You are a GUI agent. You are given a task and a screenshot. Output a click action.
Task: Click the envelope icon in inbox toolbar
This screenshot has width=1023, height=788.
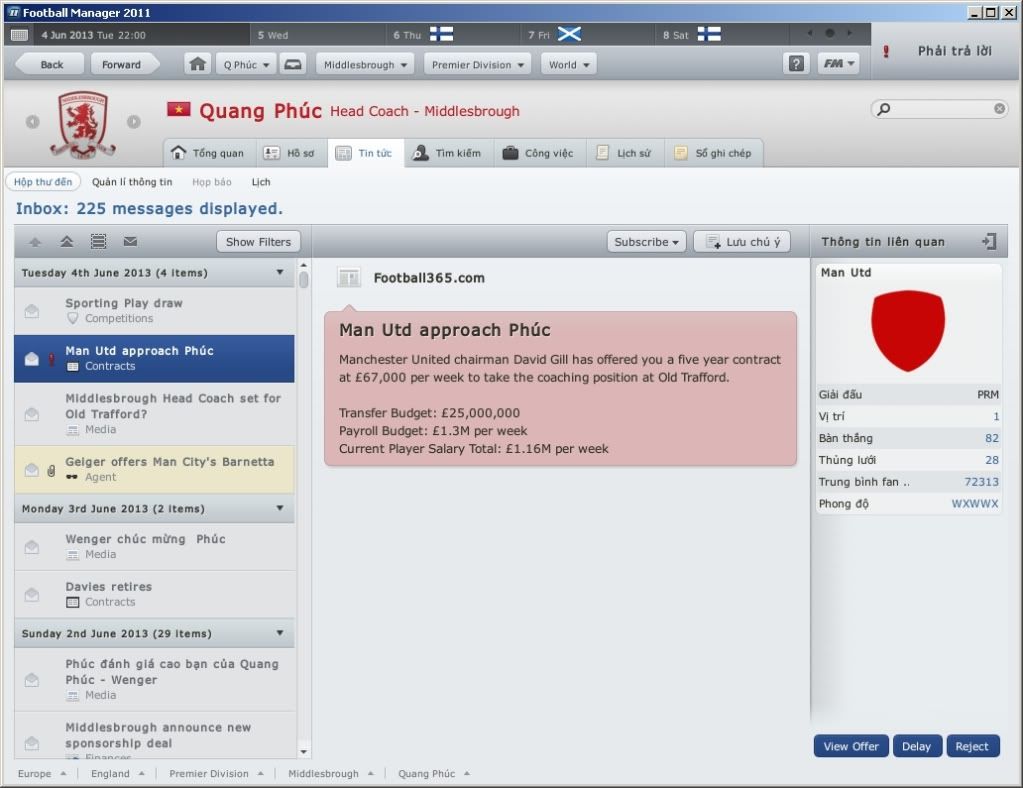130,242
